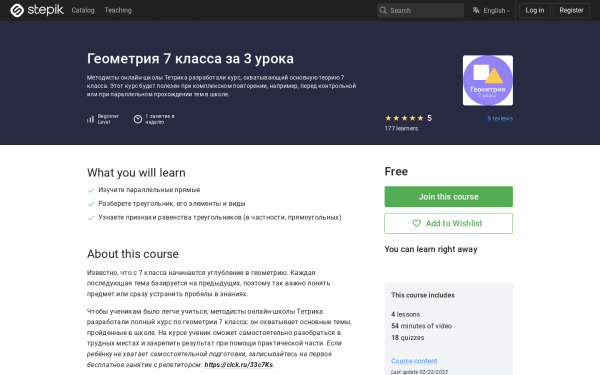Open the 9 reviews link
600x375 pixels.
pos(500,118)
